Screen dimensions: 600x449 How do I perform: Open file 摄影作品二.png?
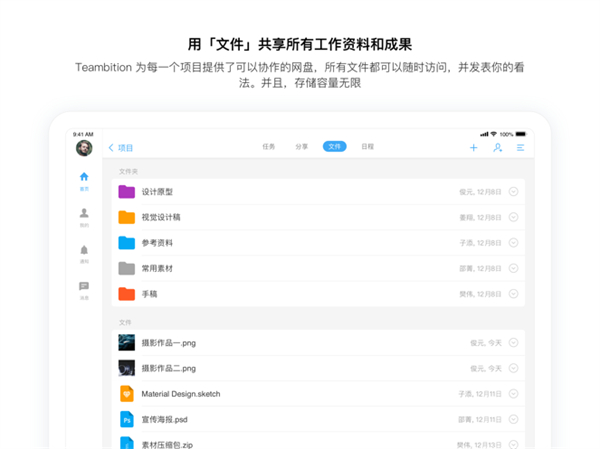click(169, 369)
